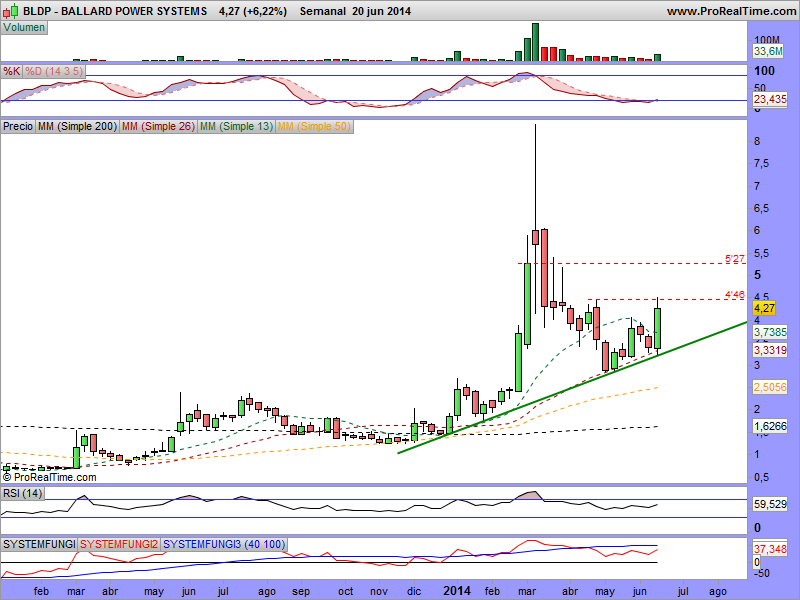The width and height of the screenshot is (800, 600).
Task: Select the SYSTEMFUNGI3 (40 100) label
Action: pyautogui.click(x=224, y=544)
